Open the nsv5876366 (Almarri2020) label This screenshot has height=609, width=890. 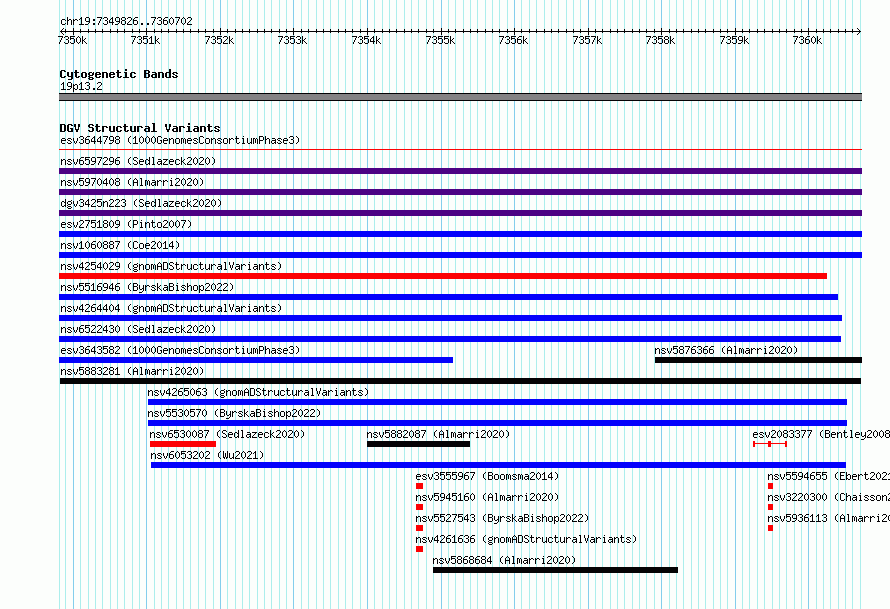[x=726, y=350]
